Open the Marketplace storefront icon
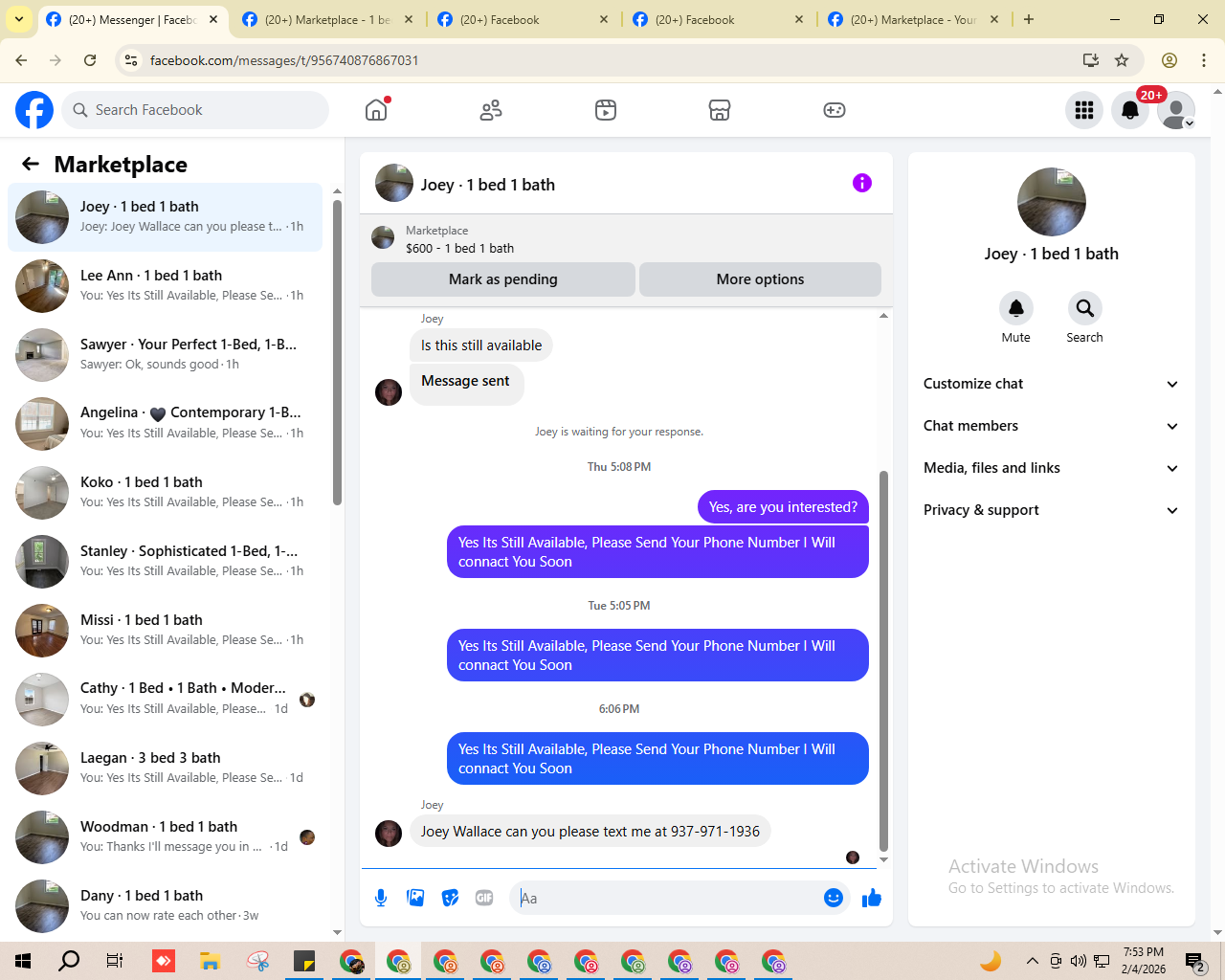 [x=720, y=110]
